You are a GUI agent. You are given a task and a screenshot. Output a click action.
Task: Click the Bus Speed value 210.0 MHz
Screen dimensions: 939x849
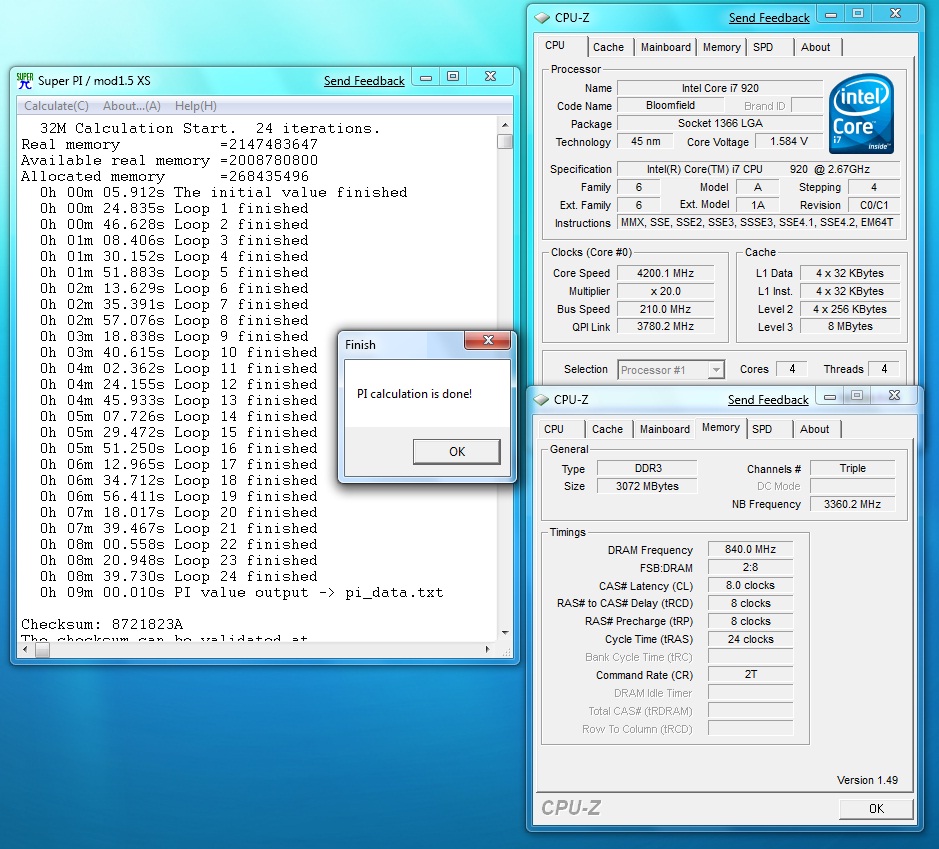tap(665, 310)
